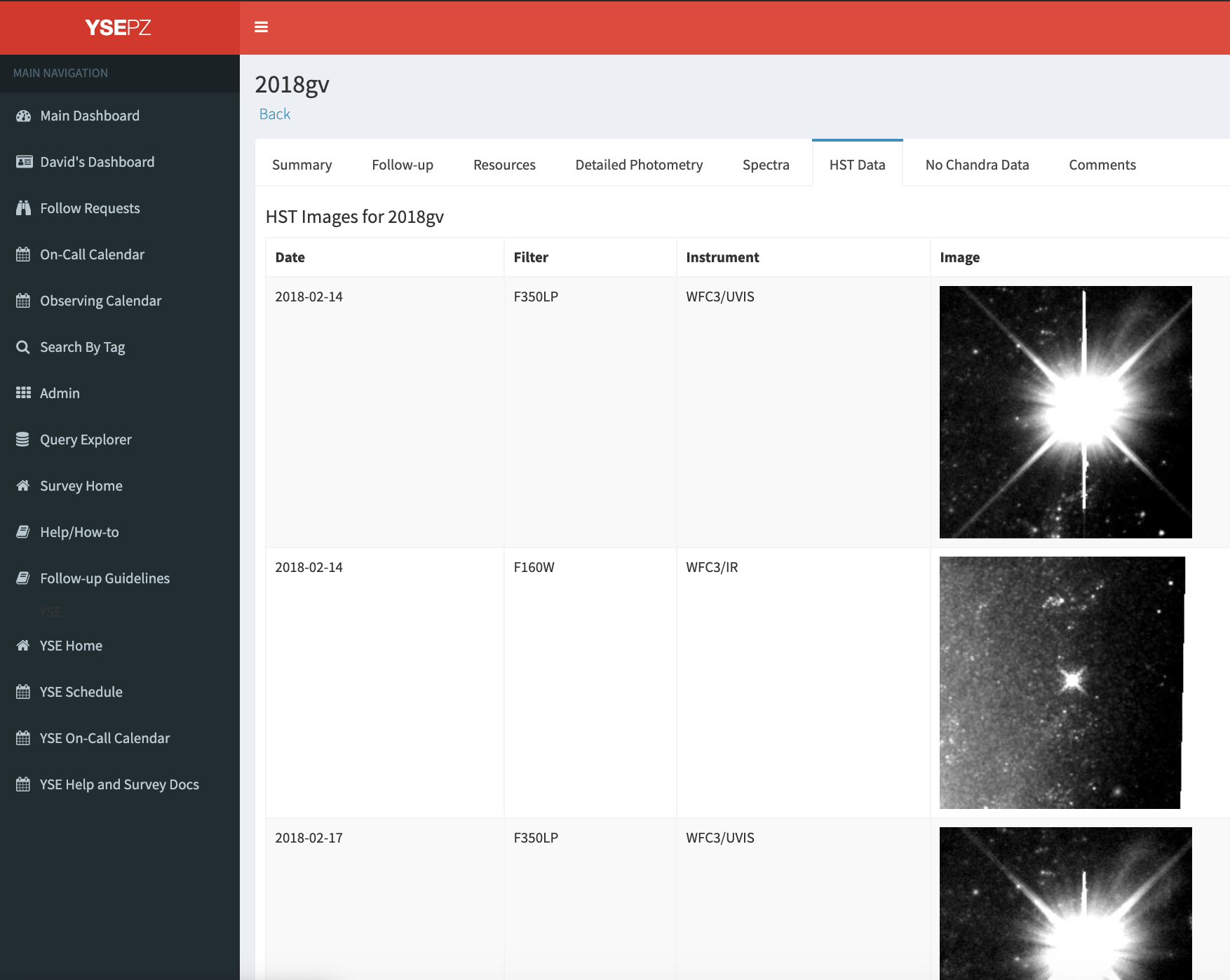The width and height of the screenshot is (1230, 980).
Task: Click the Survey Home house icon
Action: [23, 486]
